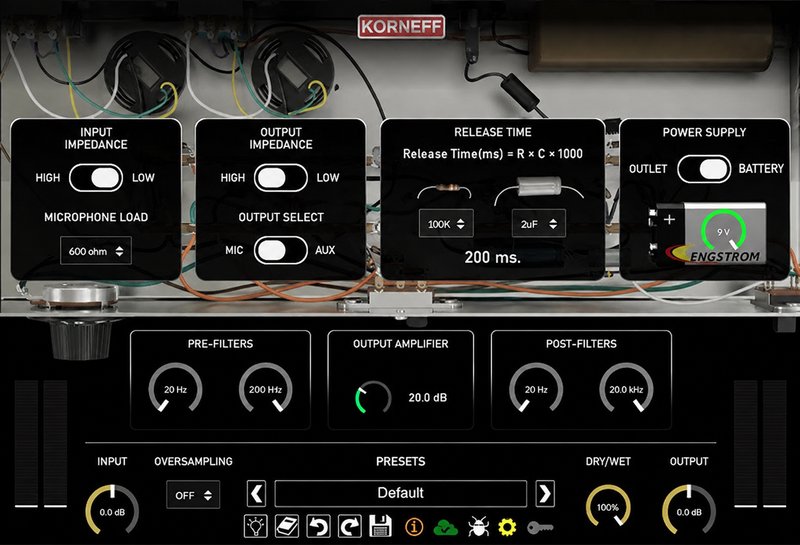The height and width of the screenshot is (545, 800).
Task: Click the MICROPHONE LOAD label
Action: 96,217
